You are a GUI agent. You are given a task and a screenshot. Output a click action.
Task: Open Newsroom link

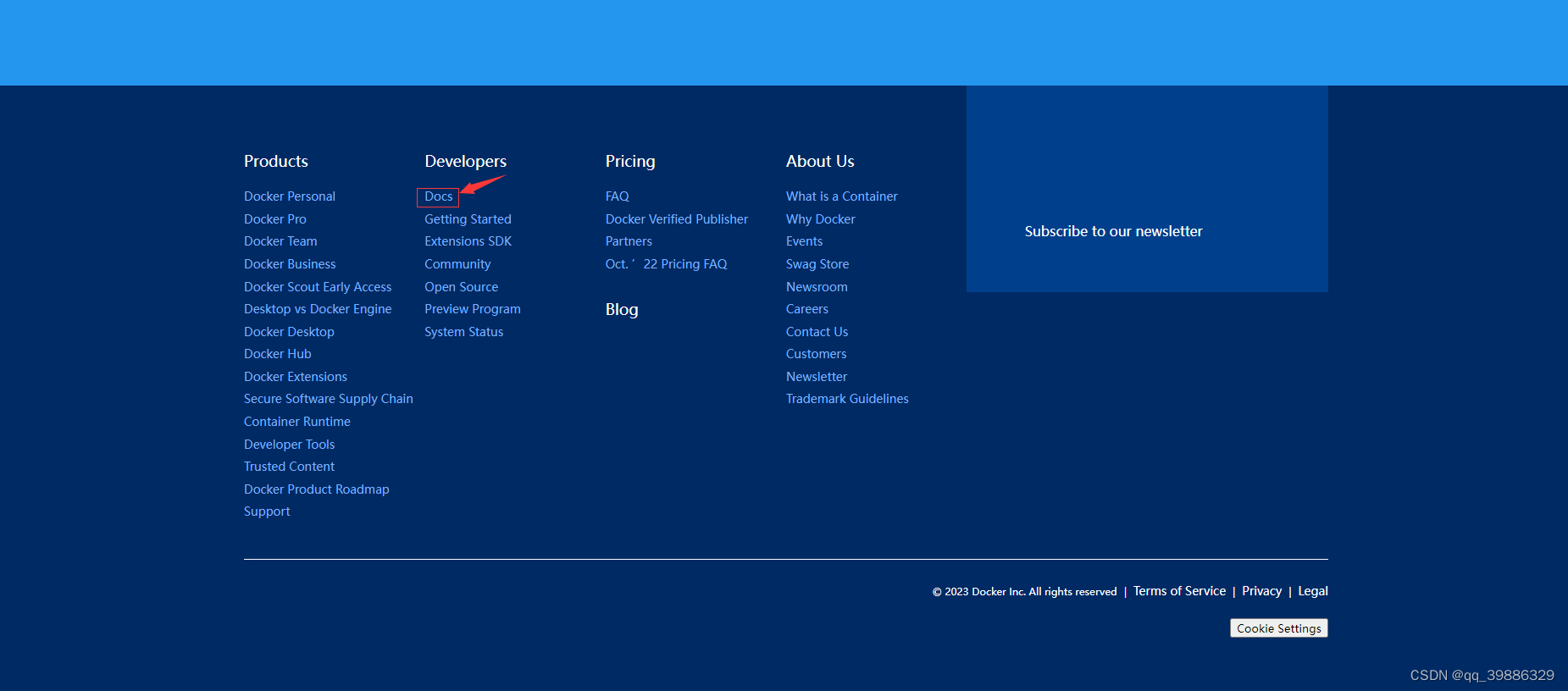(x=817, y=287)
